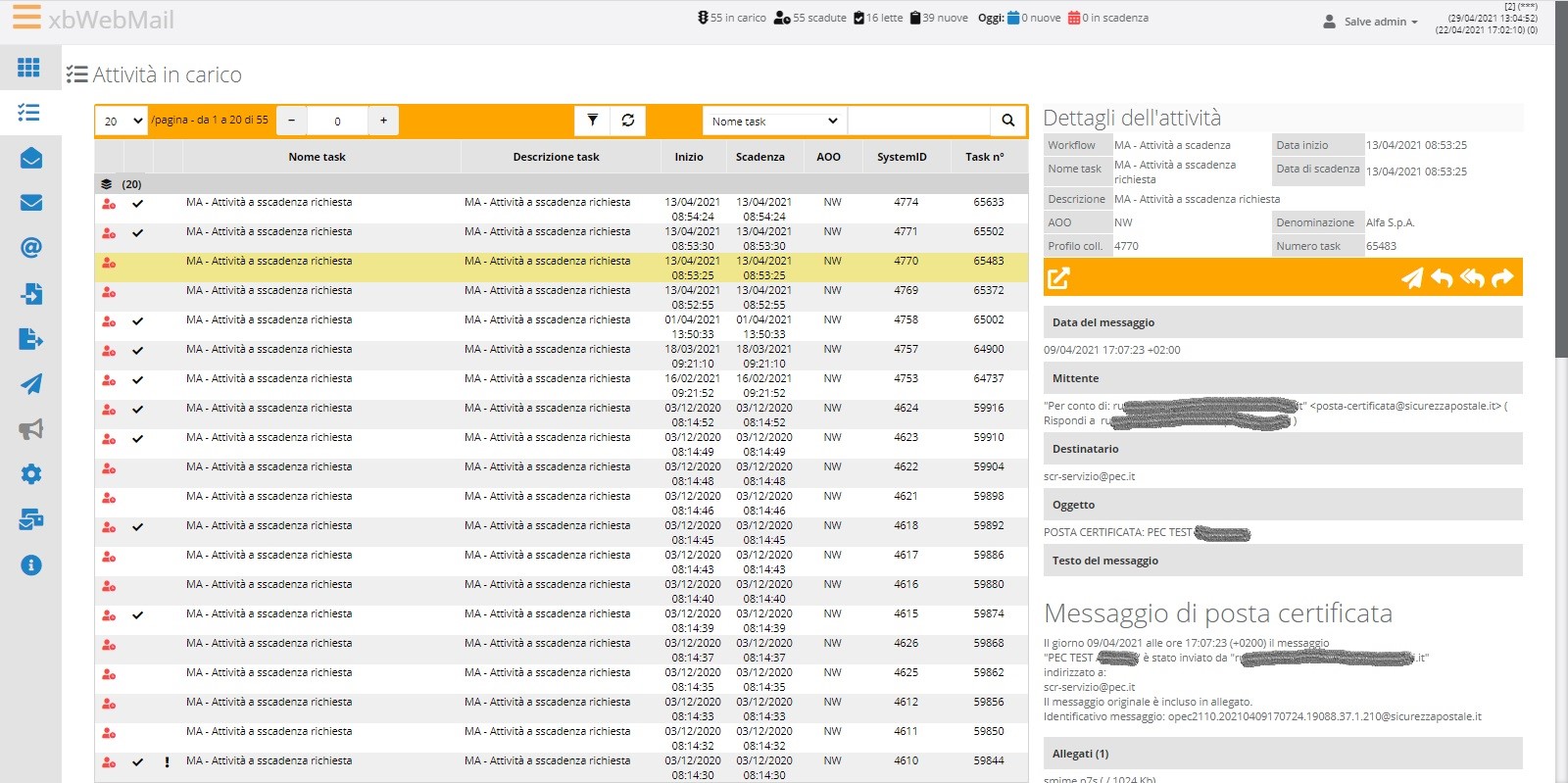1568x783 pixels.
Task: Click the import document icon in sidebar
Action: click(30, 293)
